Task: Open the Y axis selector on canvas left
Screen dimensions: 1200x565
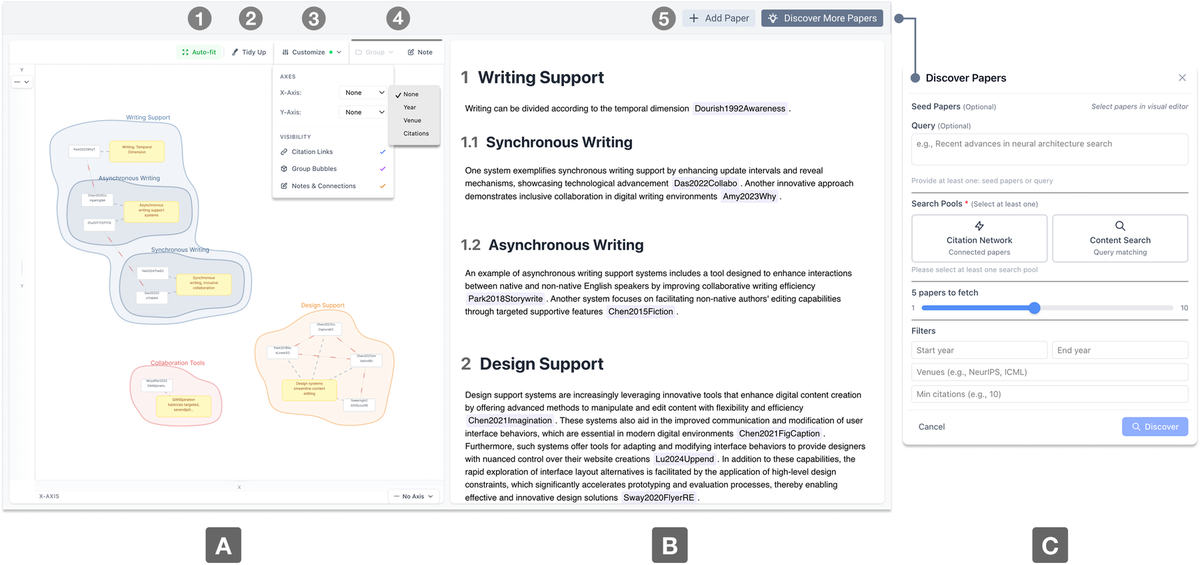Action: (x=21, y=81)
